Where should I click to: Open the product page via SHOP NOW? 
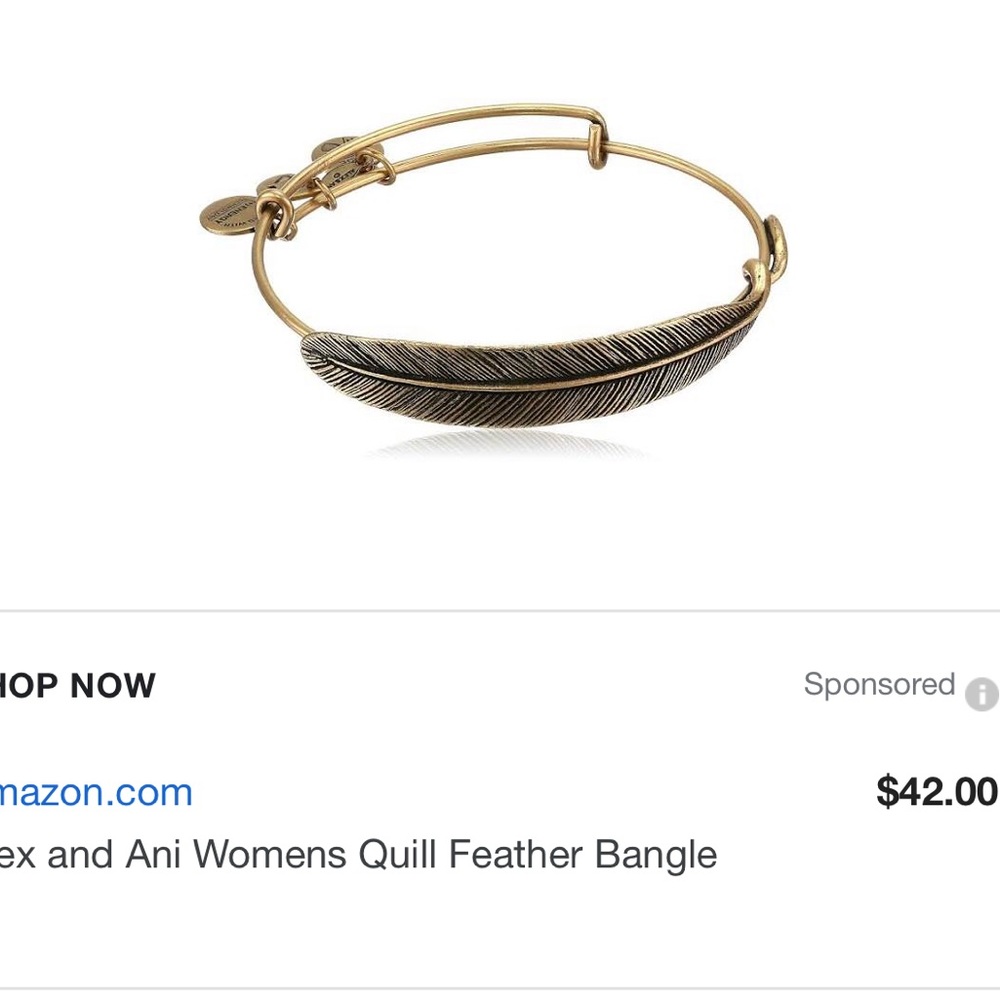[x=75, y=686]
